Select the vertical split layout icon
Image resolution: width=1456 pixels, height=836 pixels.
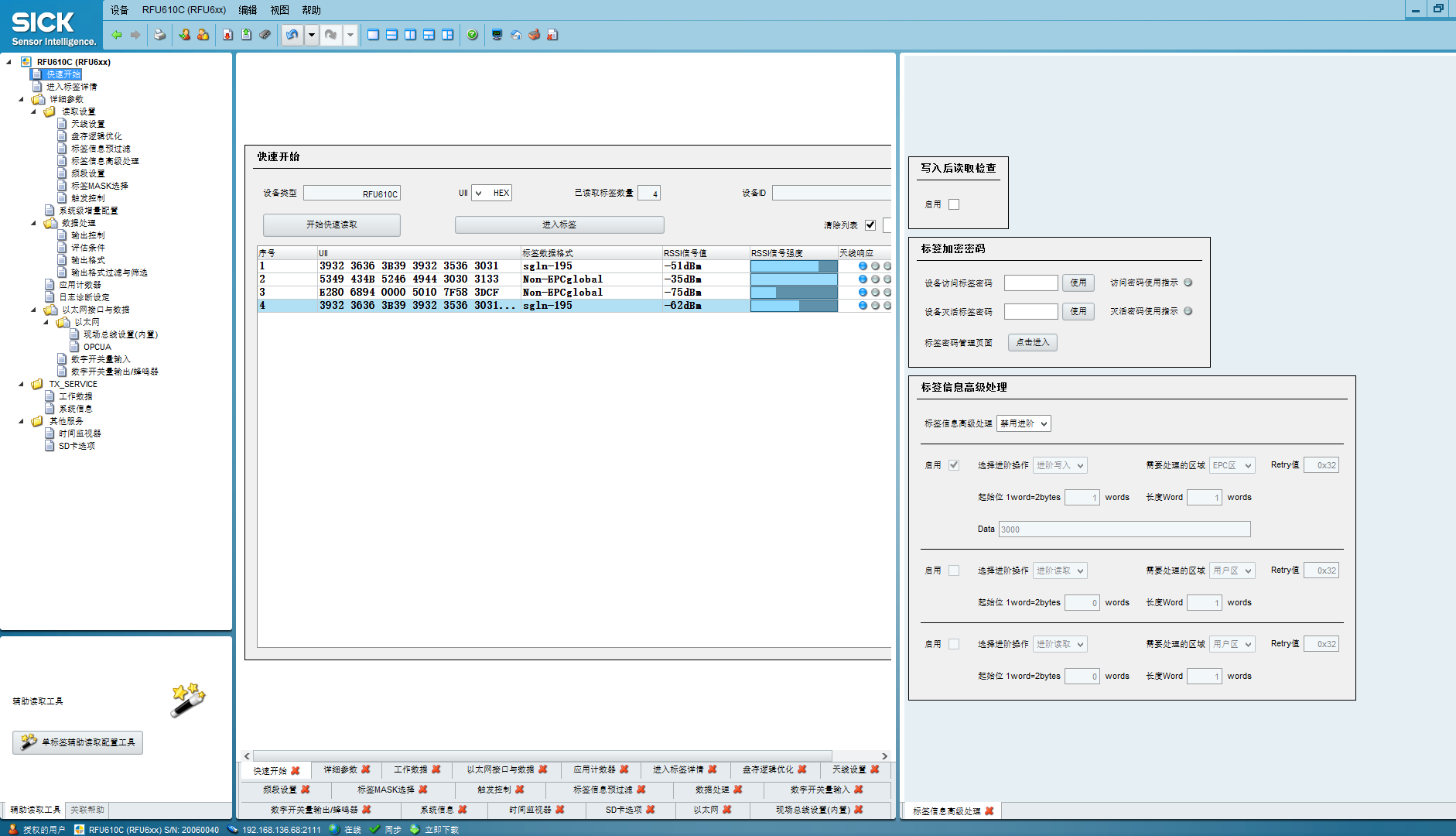click(x=410, y=35)
